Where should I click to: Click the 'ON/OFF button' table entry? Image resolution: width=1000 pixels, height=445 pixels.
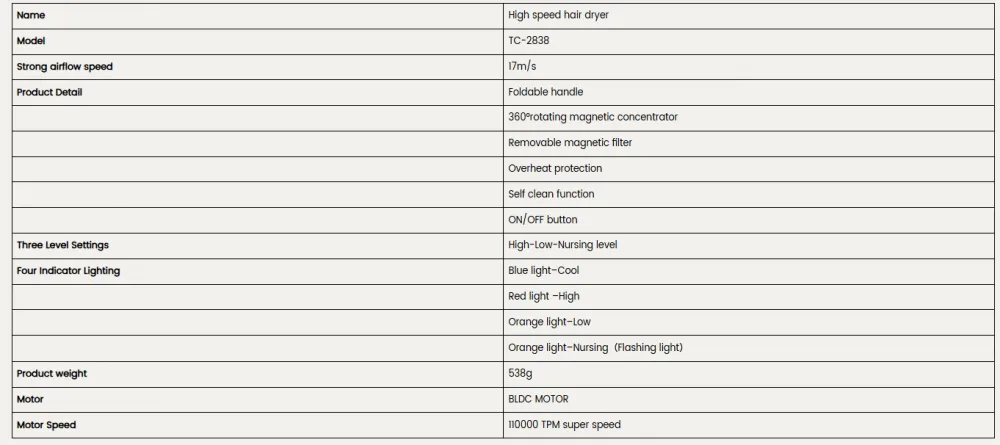543,220
